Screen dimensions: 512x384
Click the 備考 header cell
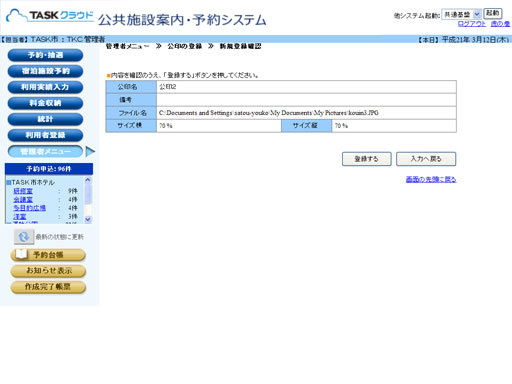(131, 100)
